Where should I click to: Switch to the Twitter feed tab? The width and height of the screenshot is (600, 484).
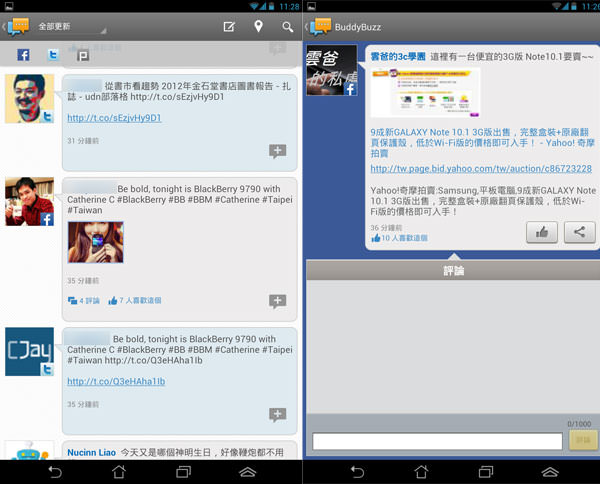point(53,55)
